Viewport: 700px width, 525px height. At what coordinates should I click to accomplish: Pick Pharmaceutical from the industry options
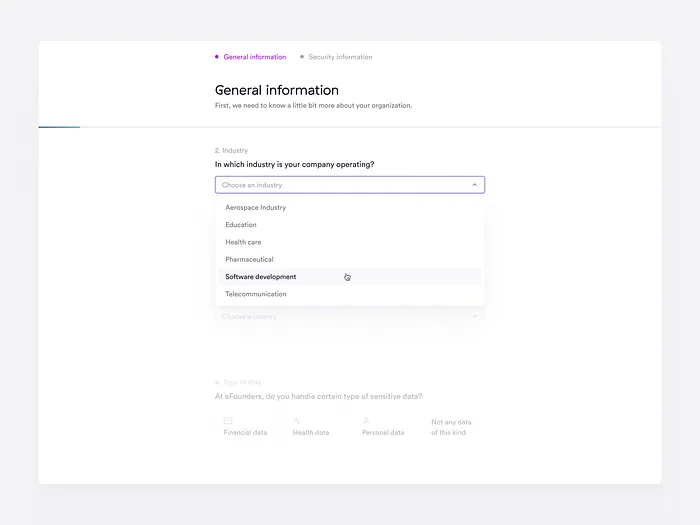[x=249, y=260]
